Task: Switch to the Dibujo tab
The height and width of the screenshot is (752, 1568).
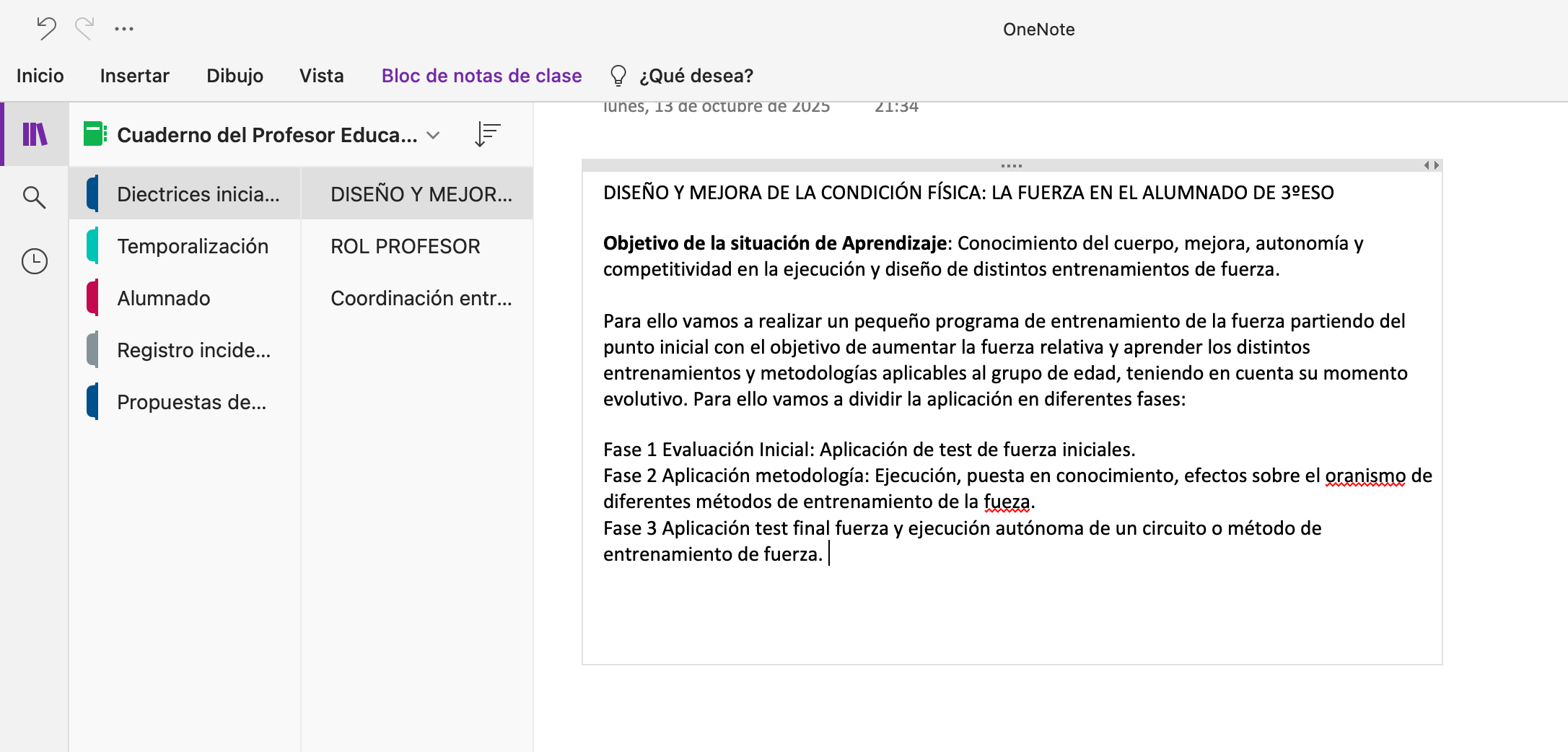Action: pos(235,76)
